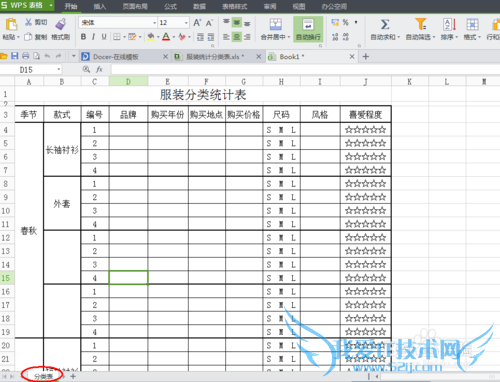Switch to the Docer-在线模板 document tab

[x=115, y=57]
